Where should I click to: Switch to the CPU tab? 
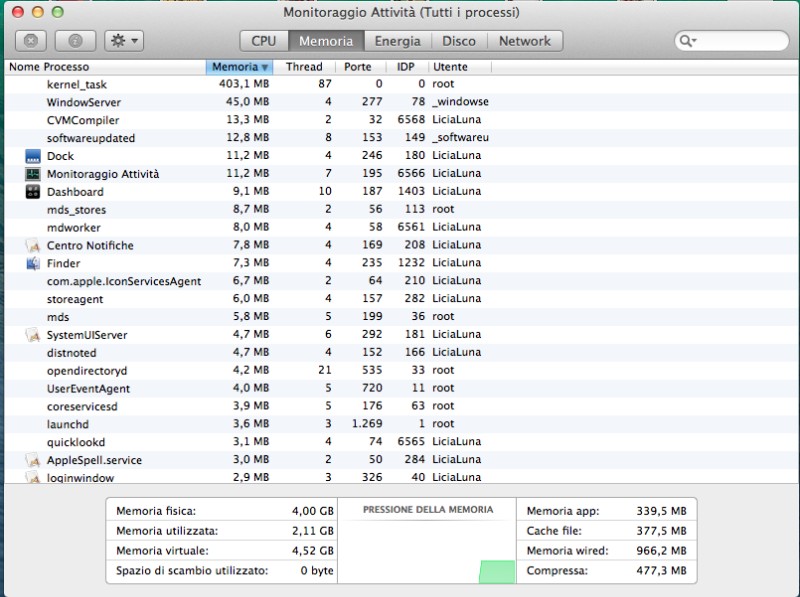(264, 41)
